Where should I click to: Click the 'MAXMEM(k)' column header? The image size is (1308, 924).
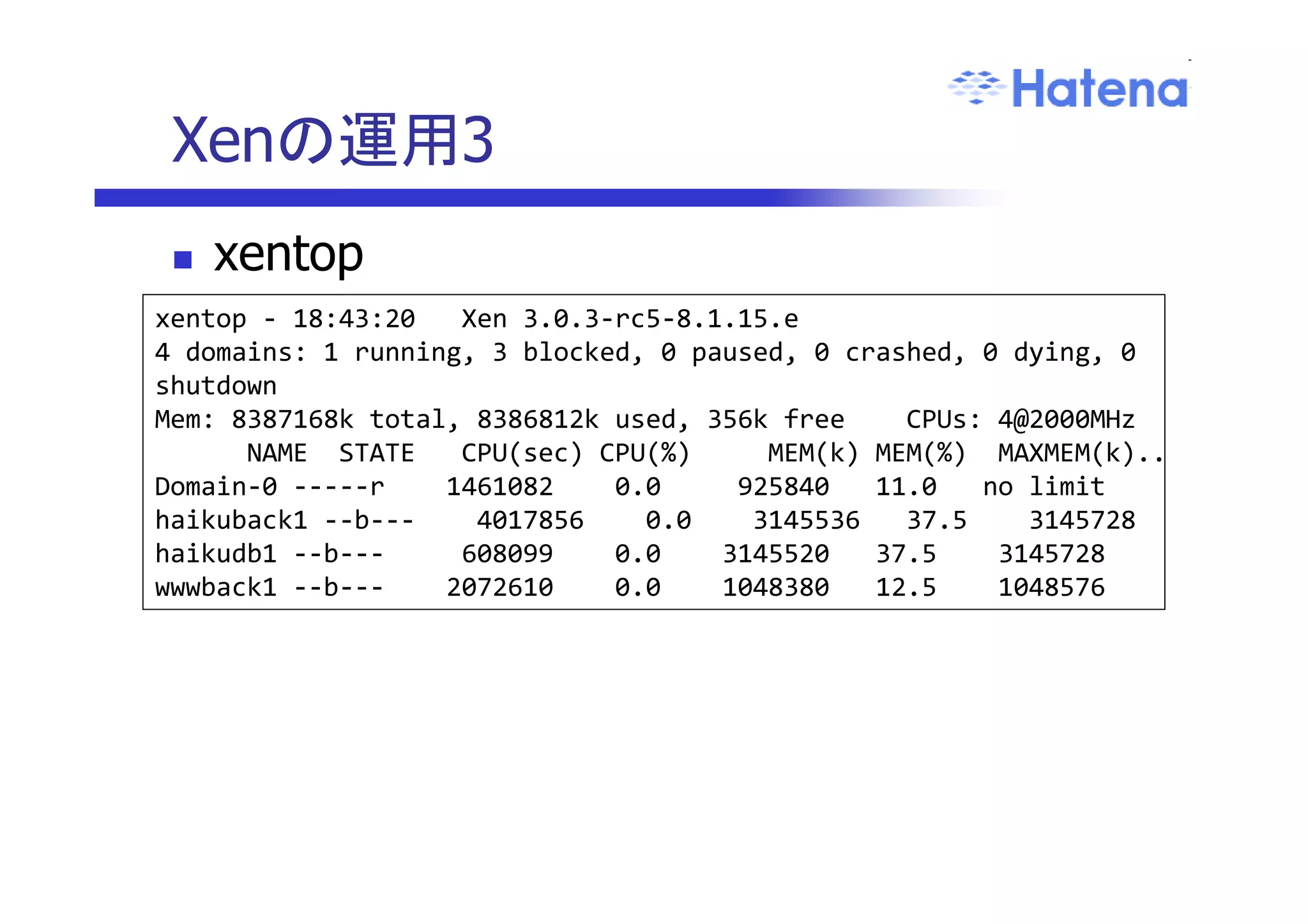[1066, 453]
